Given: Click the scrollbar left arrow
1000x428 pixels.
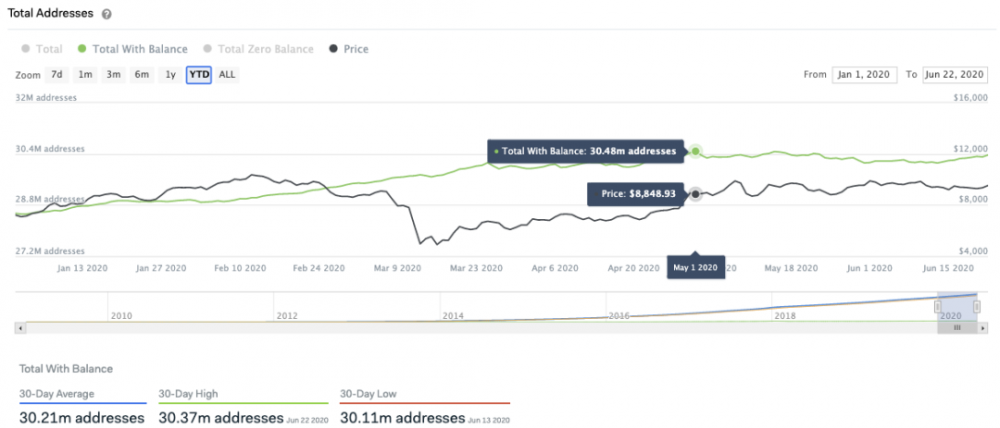Looking at the screenshot, I should [x=20, y=327].
